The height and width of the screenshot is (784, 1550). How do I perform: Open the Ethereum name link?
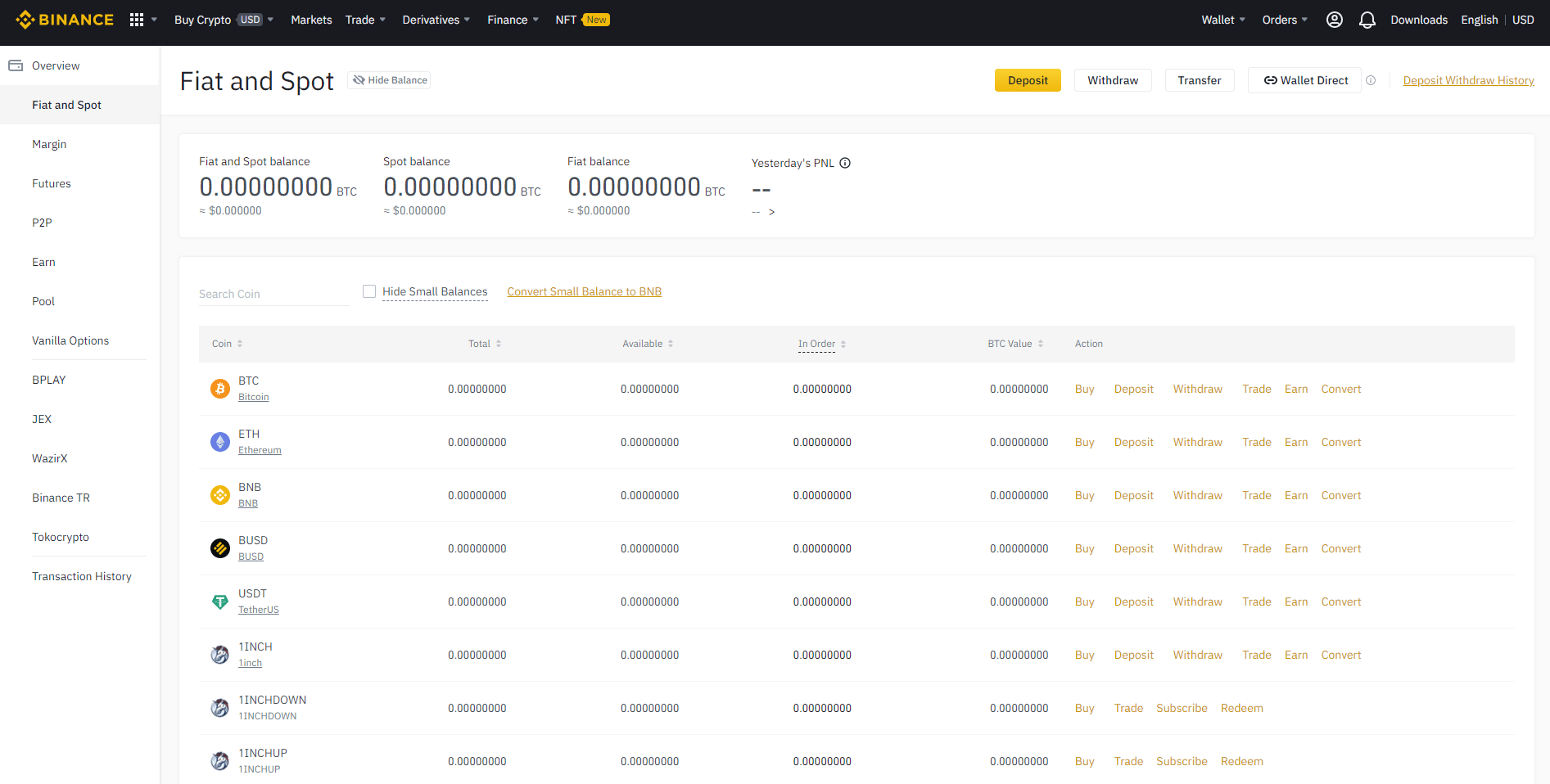260,450
